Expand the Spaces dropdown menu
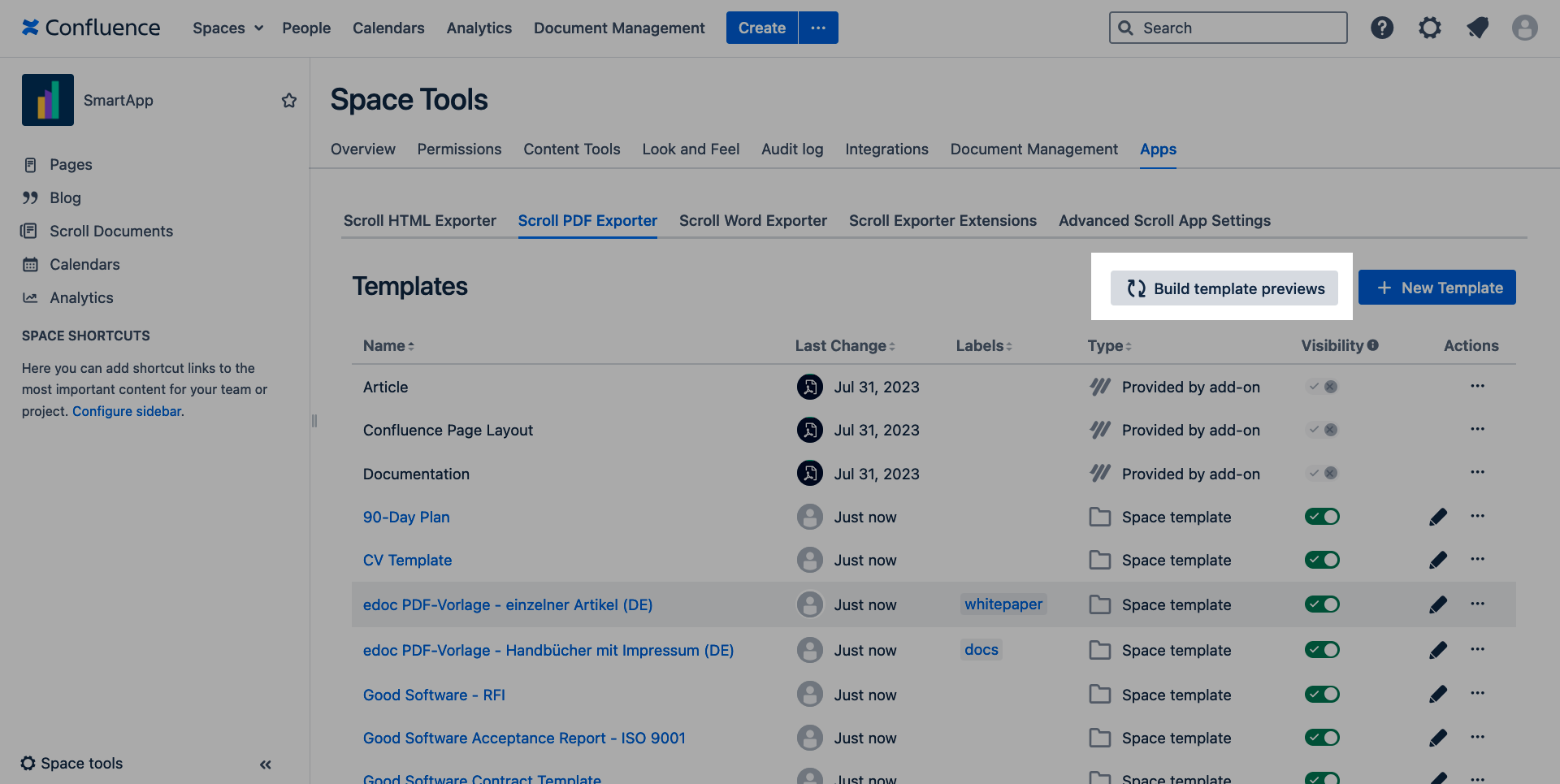 (x=227, y=28)
